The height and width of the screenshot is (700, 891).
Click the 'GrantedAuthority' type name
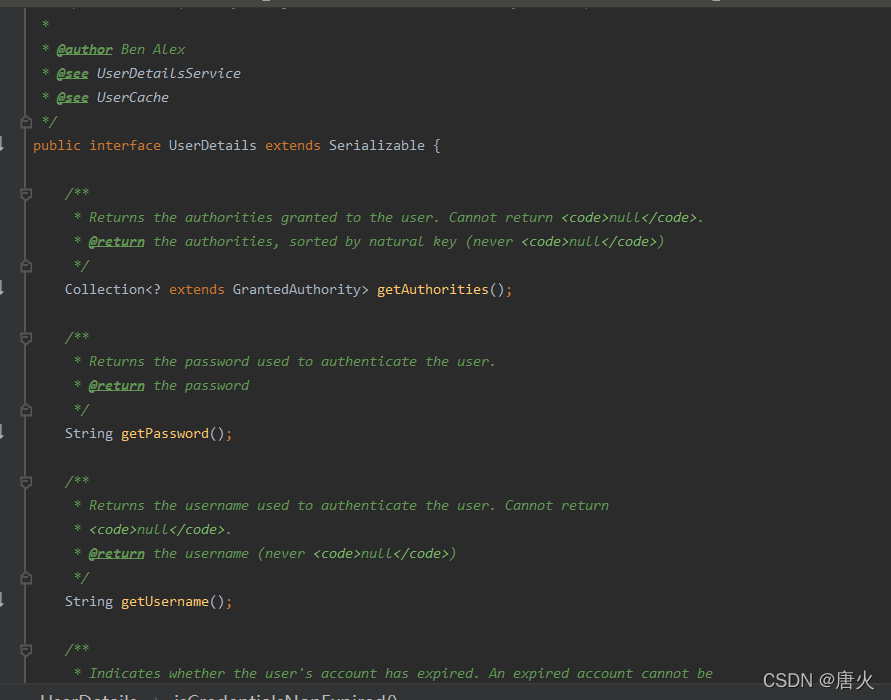click(297, 290)
